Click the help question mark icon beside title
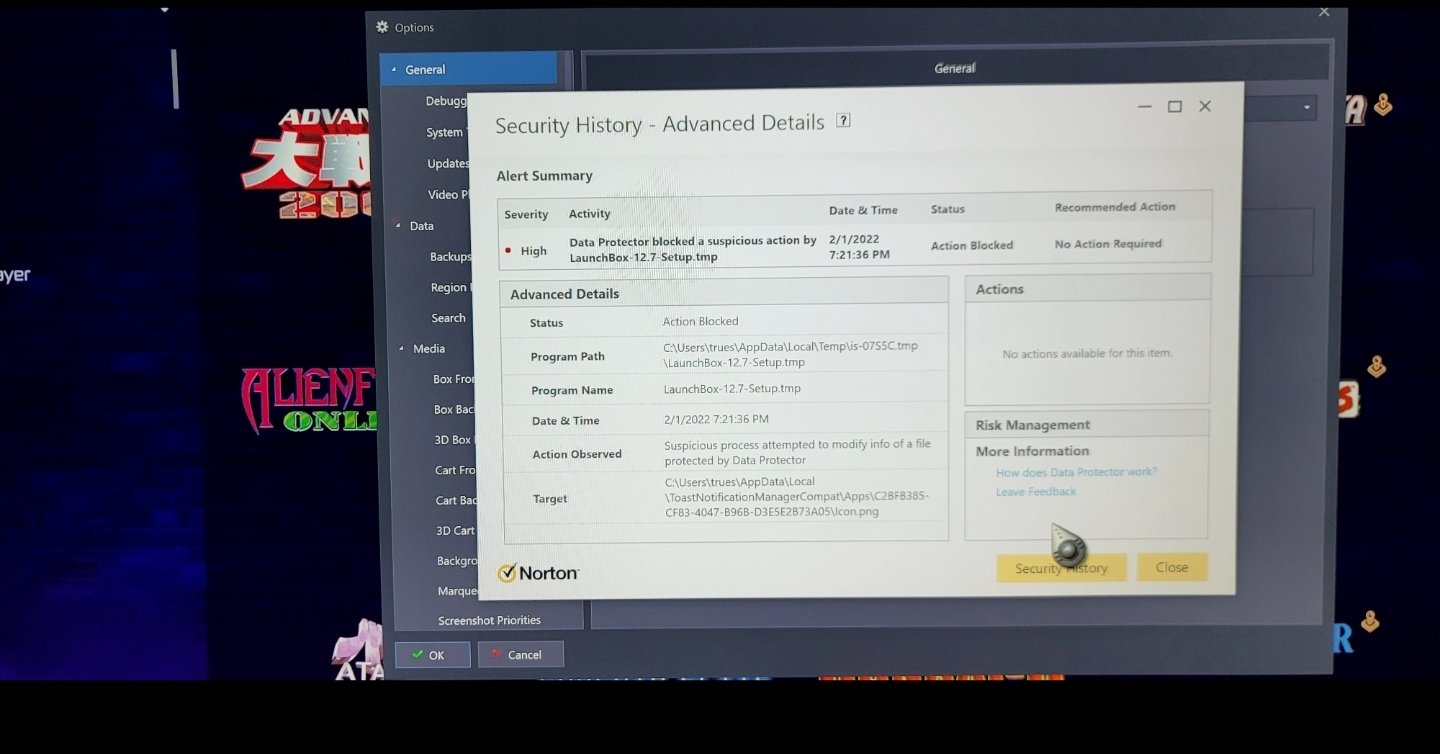The height and width of the screenshot is (754, 1440). [x=843, y=121]
